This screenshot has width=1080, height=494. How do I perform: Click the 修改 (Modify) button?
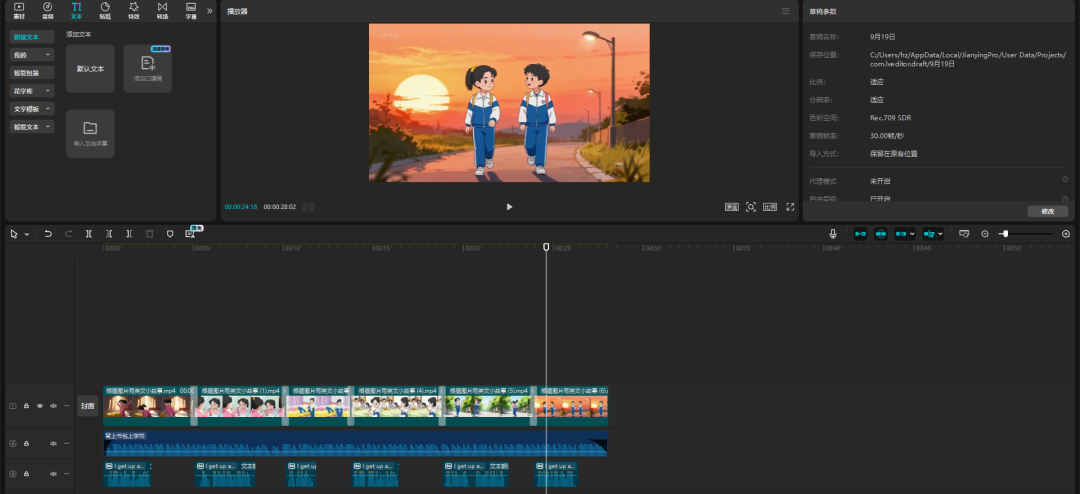(1047, 211)
